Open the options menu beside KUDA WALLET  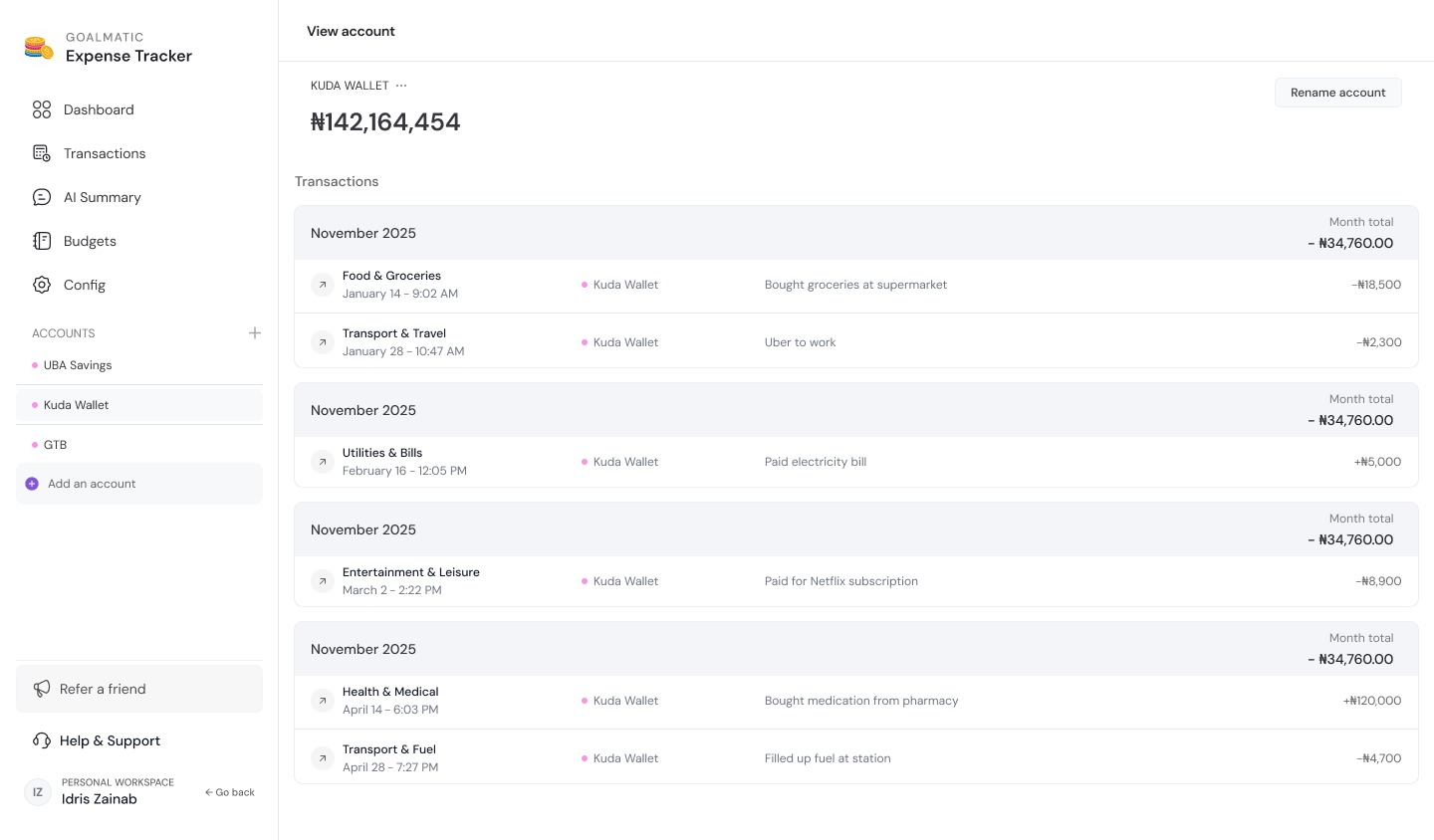click(401, 86)
